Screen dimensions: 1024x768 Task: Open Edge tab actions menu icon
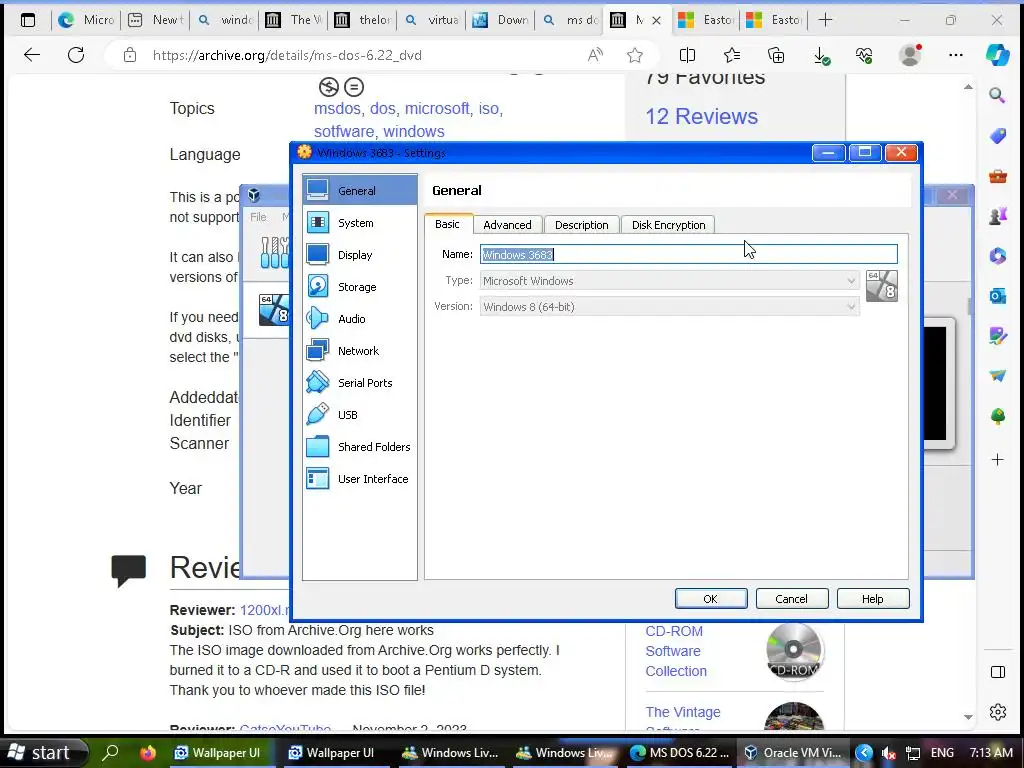click(27, 20)
